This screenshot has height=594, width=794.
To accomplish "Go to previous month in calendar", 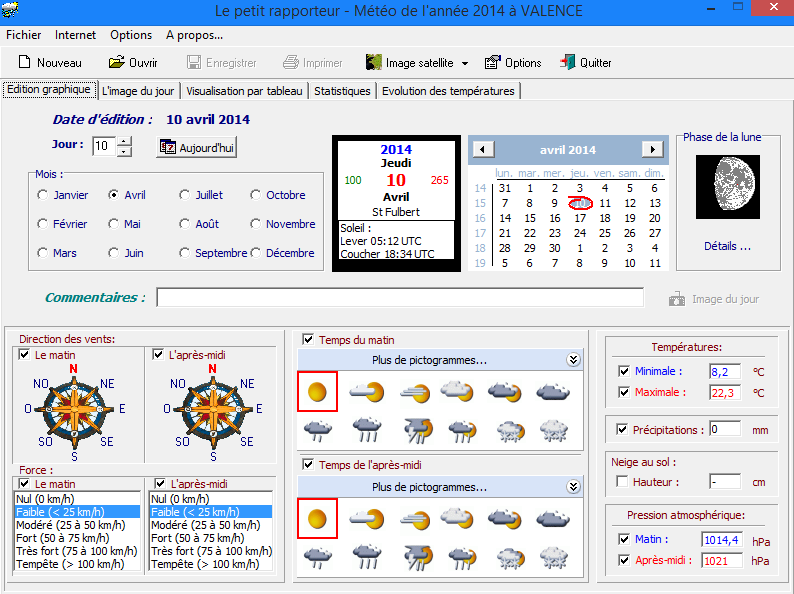I will (483, 149).
